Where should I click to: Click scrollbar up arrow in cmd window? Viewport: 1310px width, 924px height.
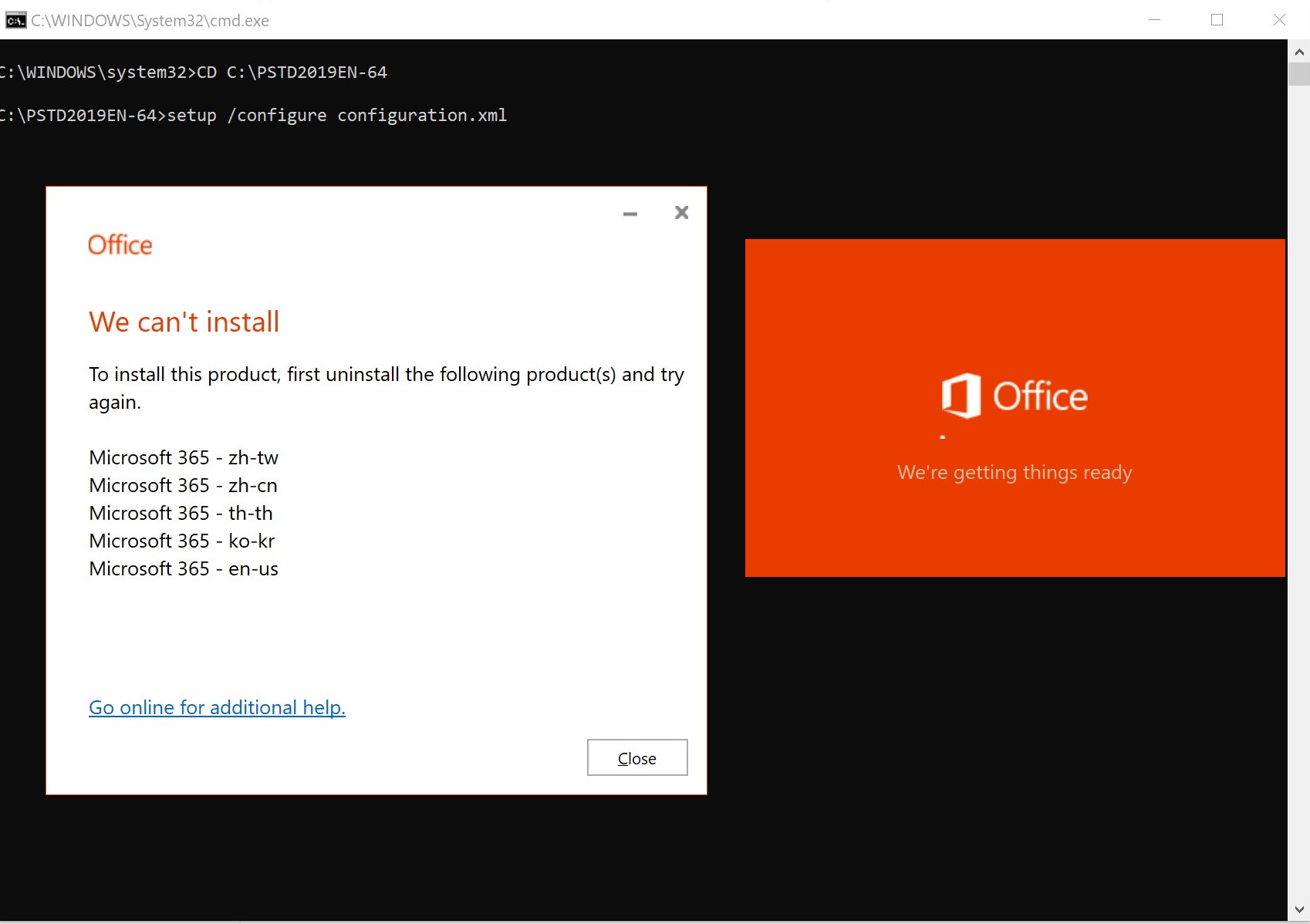1299,52
